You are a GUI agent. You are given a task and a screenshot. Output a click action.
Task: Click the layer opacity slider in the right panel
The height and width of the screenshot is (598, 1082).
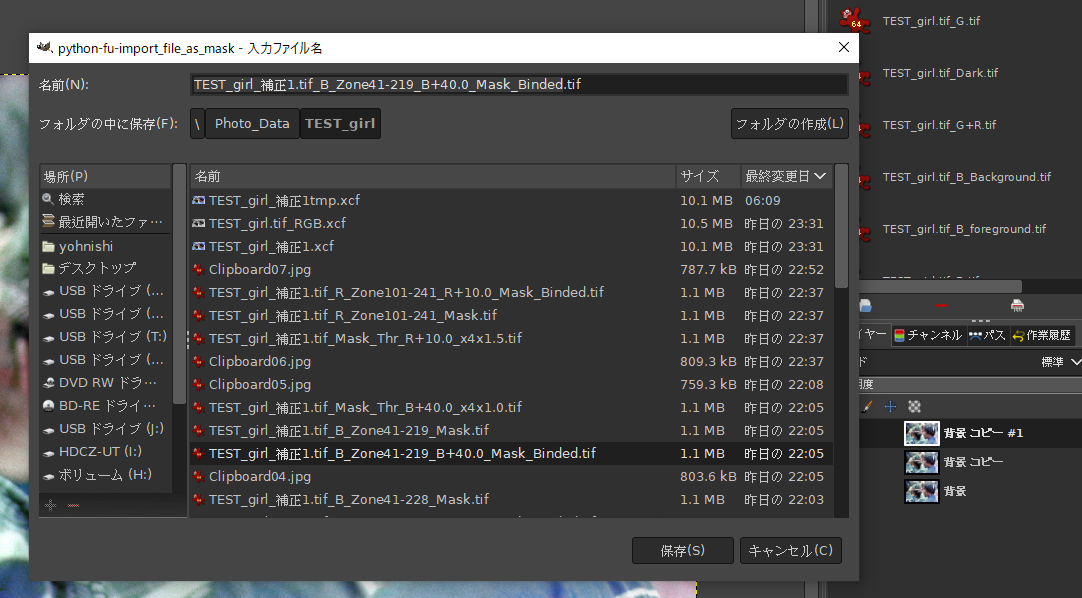pyautogui.click(x=970, y=383)
